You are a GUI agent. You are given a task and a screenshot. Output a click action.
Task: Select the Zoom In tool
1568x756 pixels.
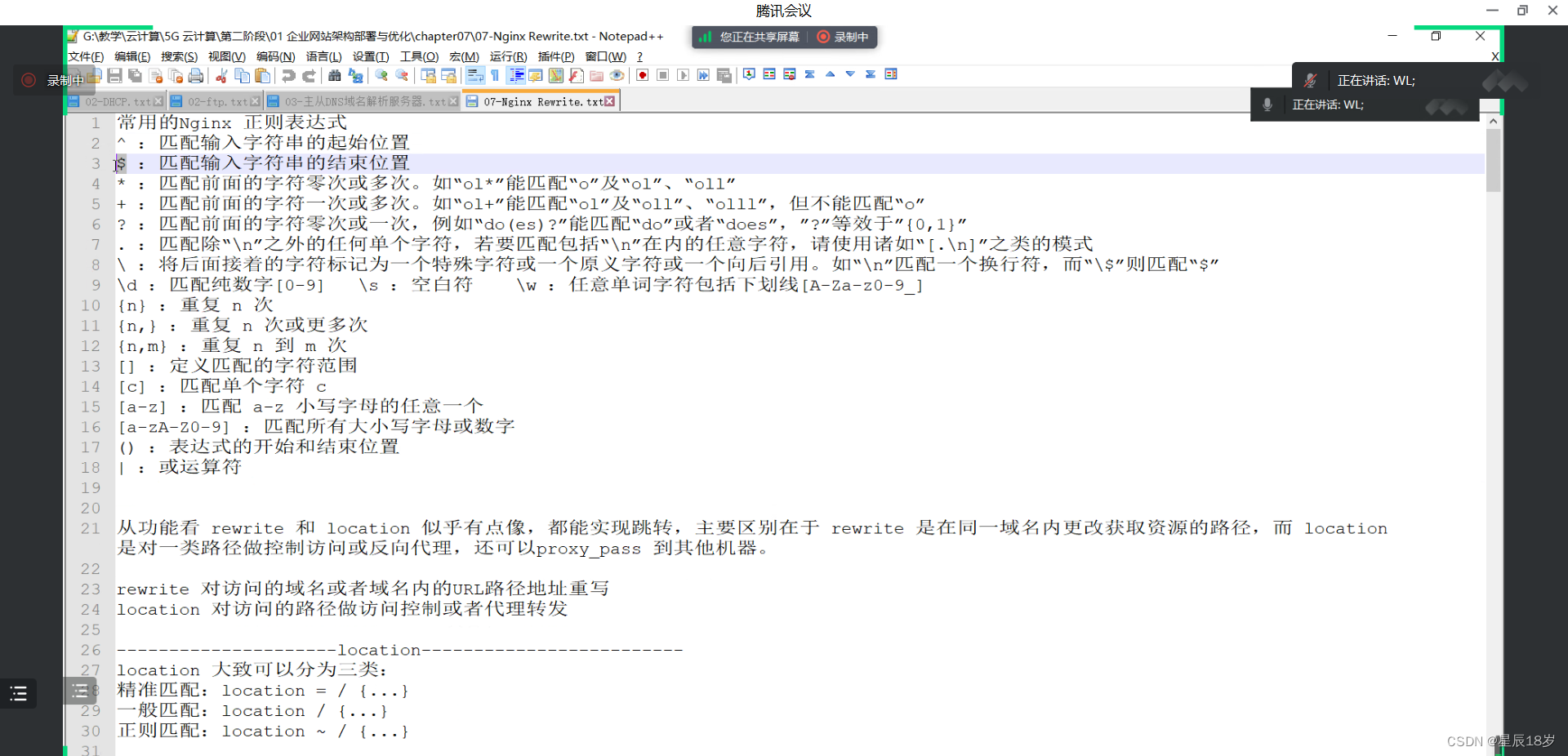click(x=381, y=74)
